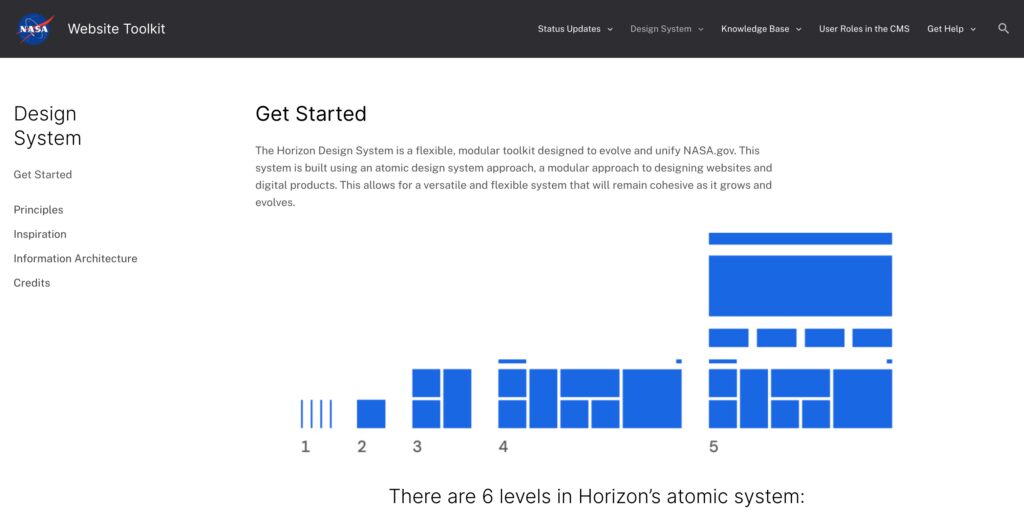Open Information Architecture sidebar link
The image size is (1024, 517).
[75, 258]
